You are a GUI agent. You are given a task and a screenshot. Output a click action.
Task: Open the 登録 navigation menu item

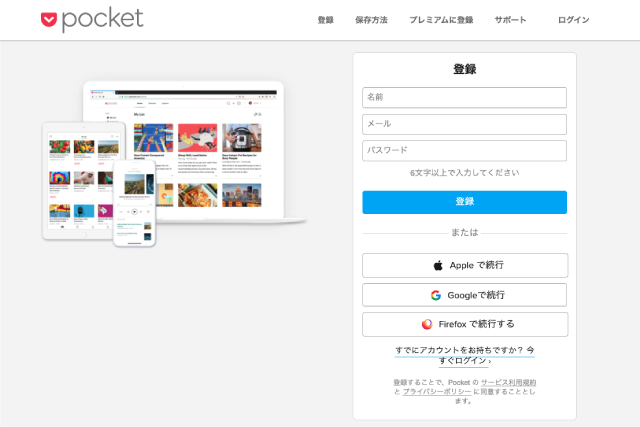click(x=325, y=20)
